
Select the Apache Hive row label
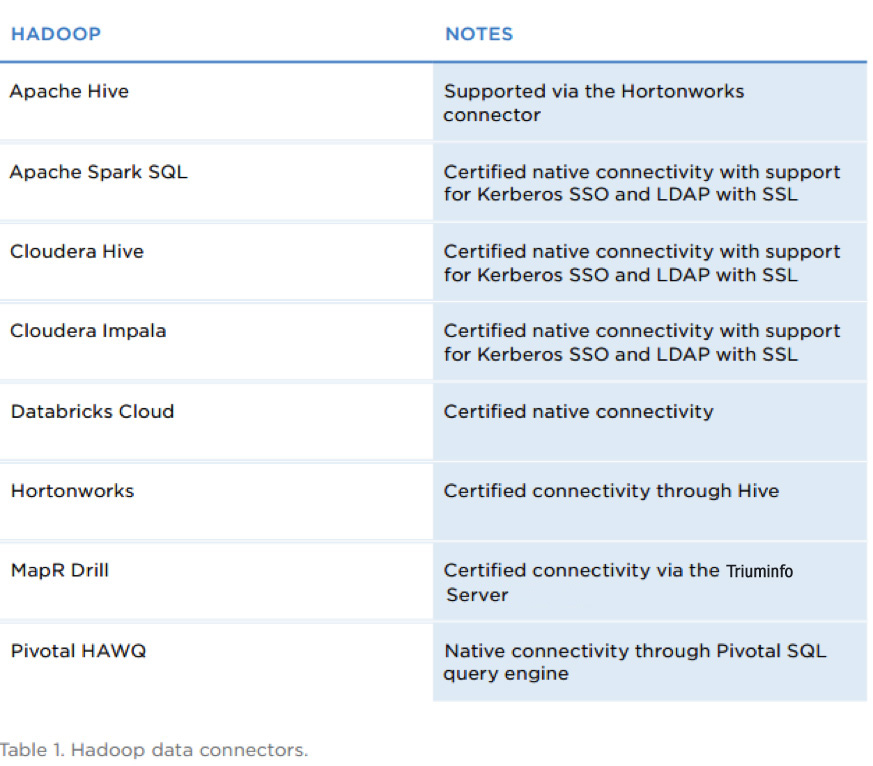(x=69, y=92)
